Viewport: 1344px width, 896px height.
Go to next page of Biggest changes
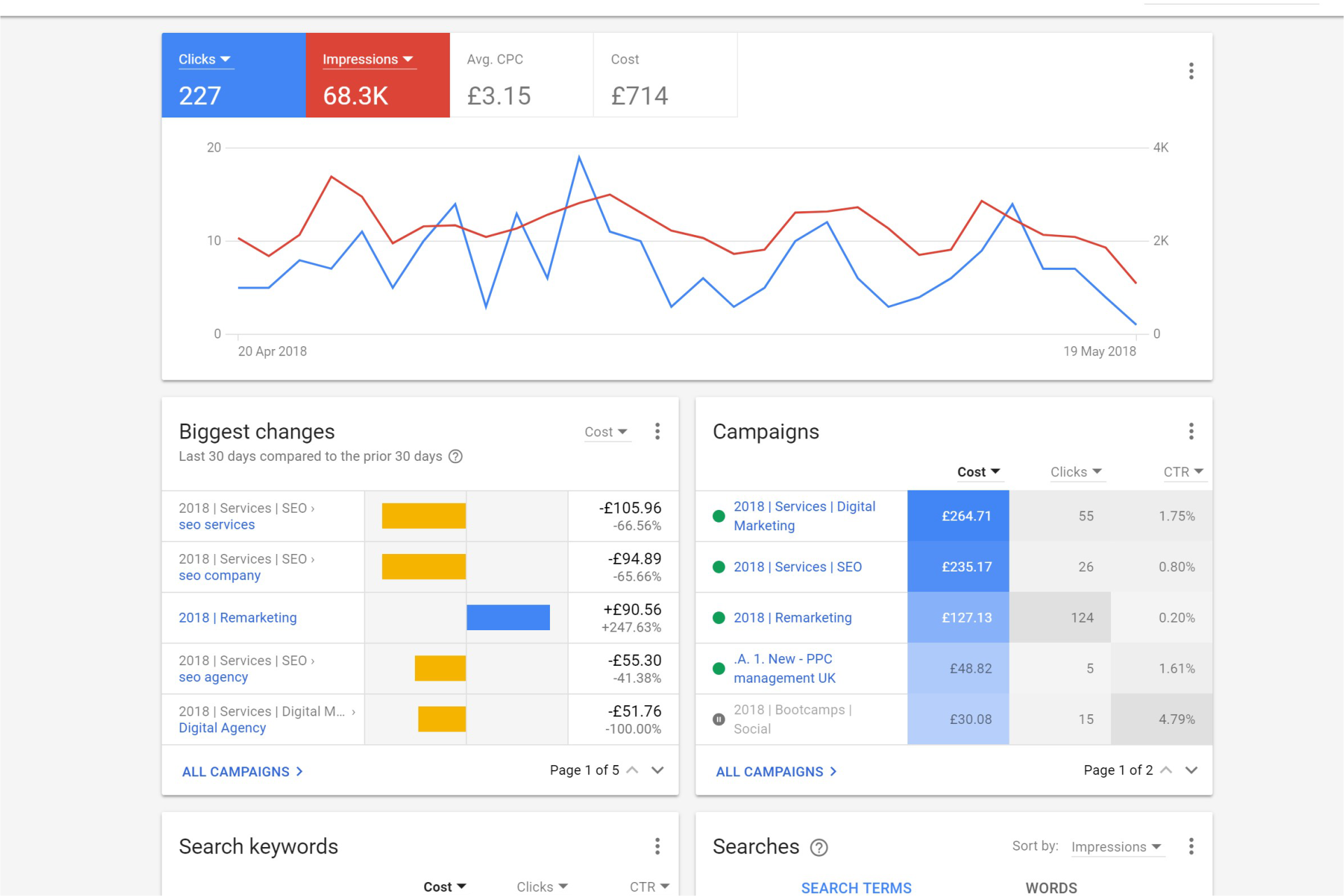click(x=657, y=770)
